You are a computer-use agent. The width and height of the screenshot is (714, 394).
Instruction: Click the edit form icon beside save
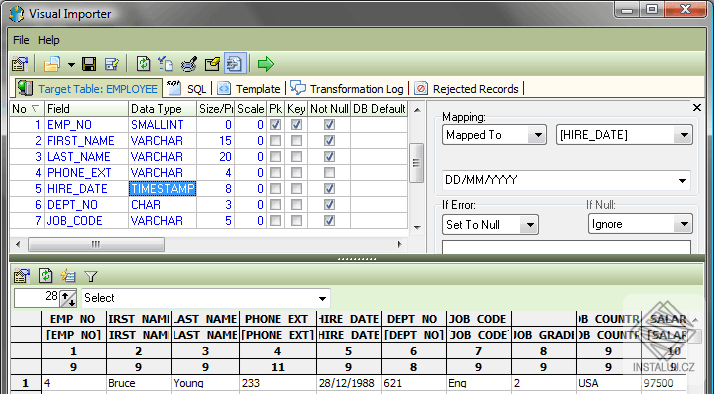(x=112, y=64)
